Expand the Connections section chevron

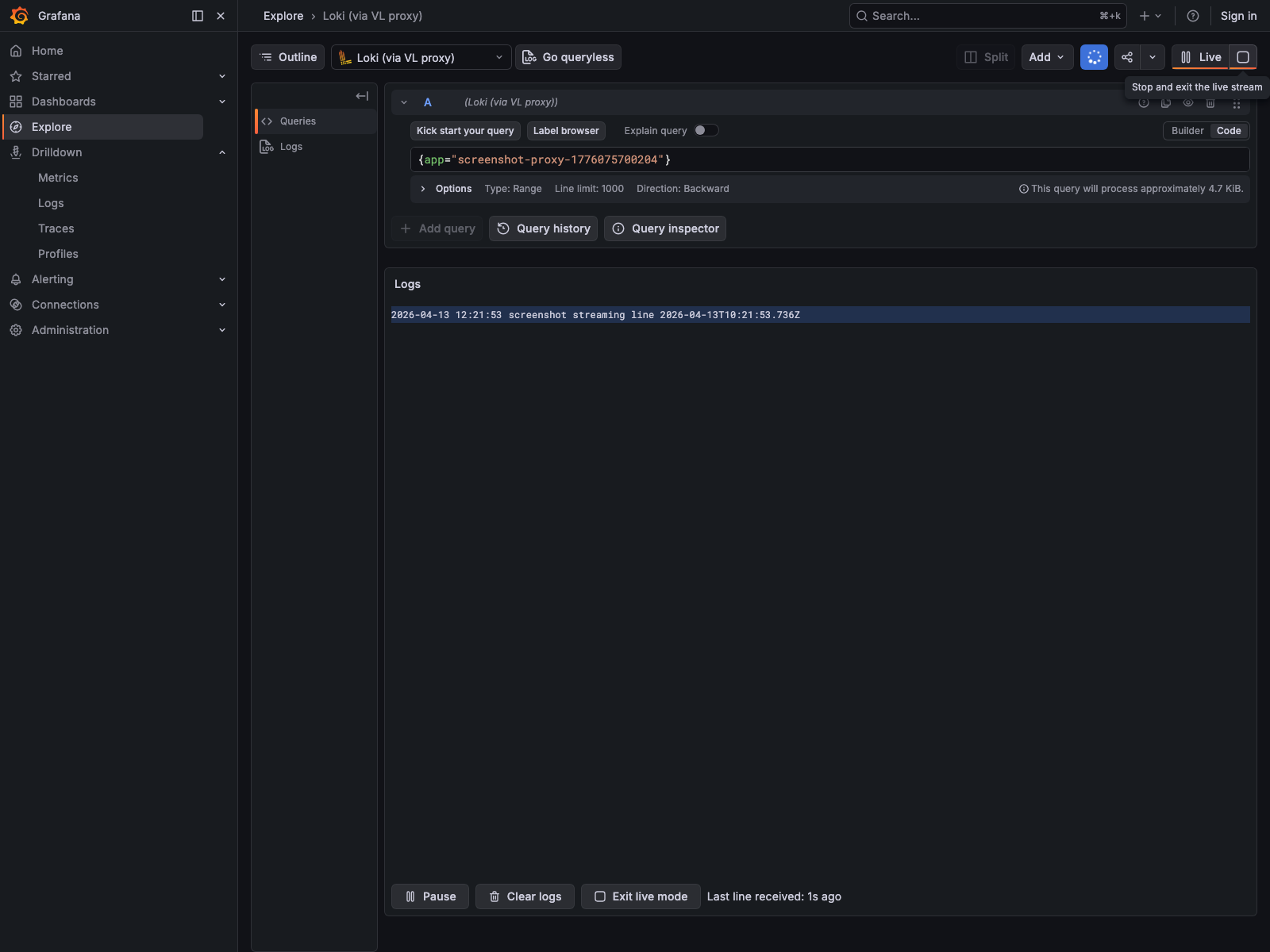222,305
